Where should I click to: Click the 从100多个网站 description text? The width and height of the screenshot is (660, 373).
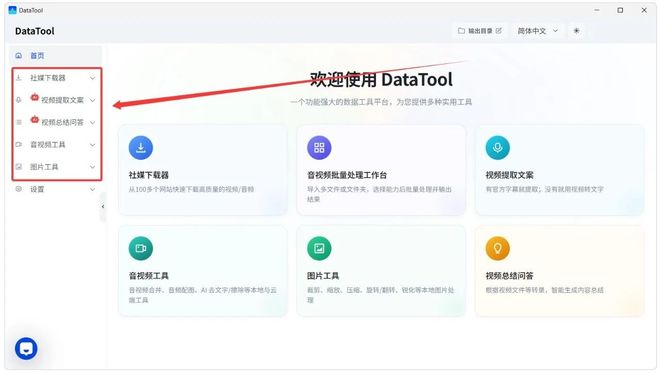(x=191, y=189)
